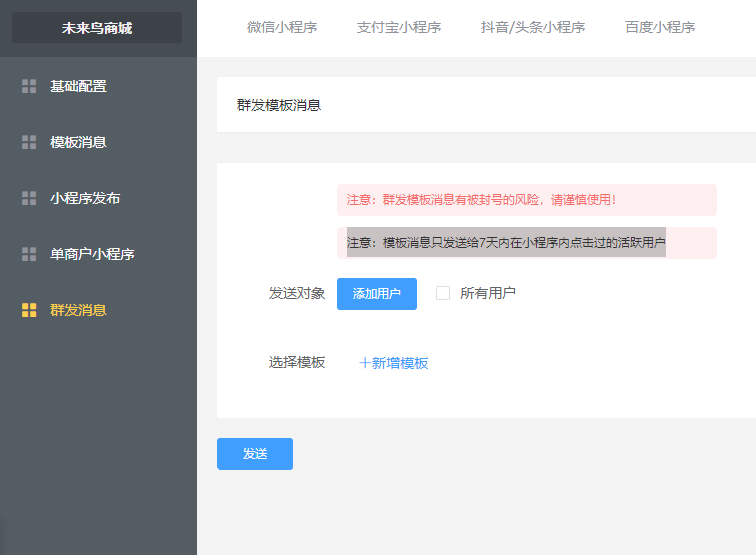Open 模板消息 menu label in sidebar
Viewport: 756px width, 555px height.
pos(78,142)
